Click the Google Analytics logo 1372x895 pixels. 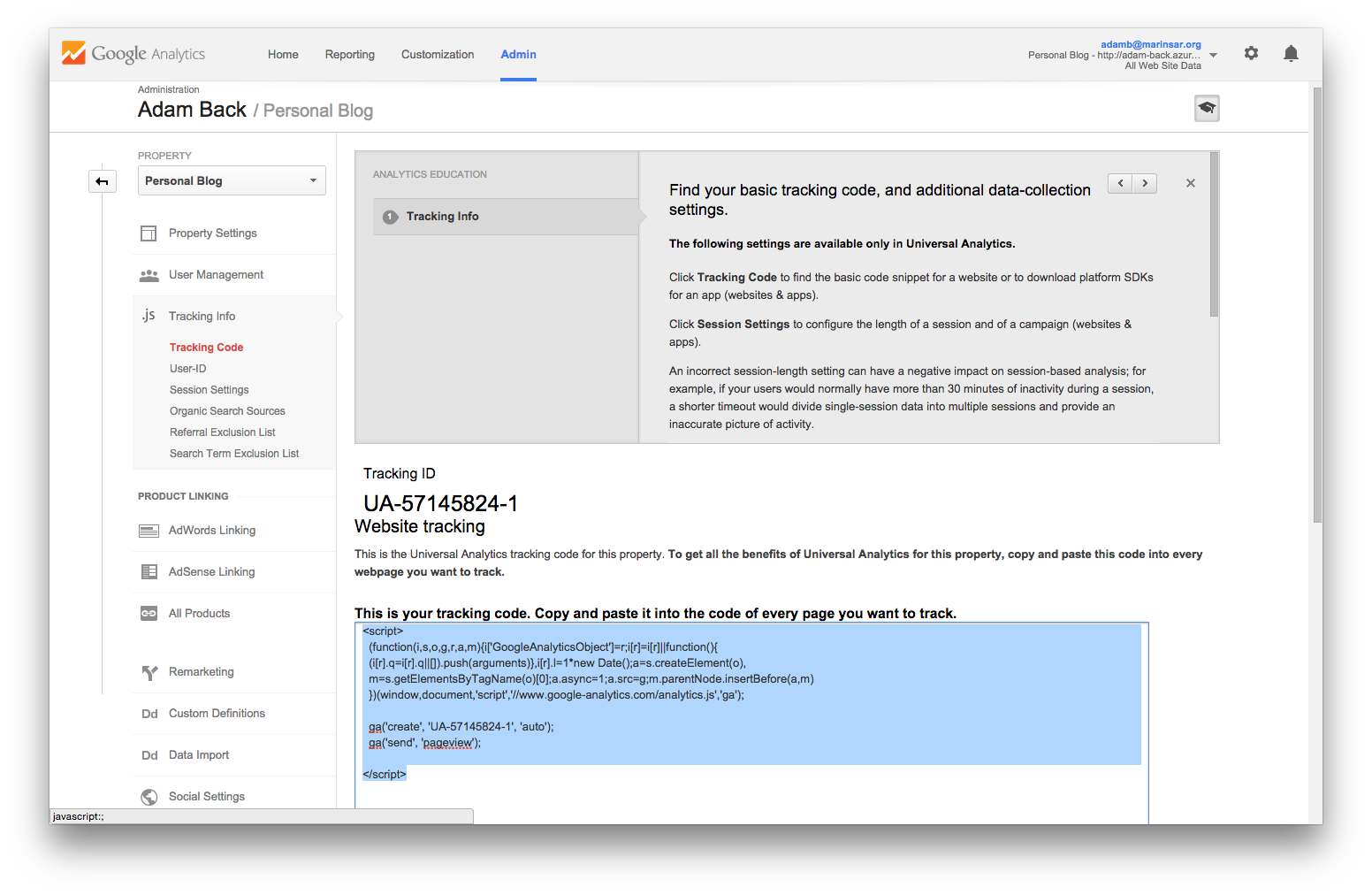(x=133, y=54)
